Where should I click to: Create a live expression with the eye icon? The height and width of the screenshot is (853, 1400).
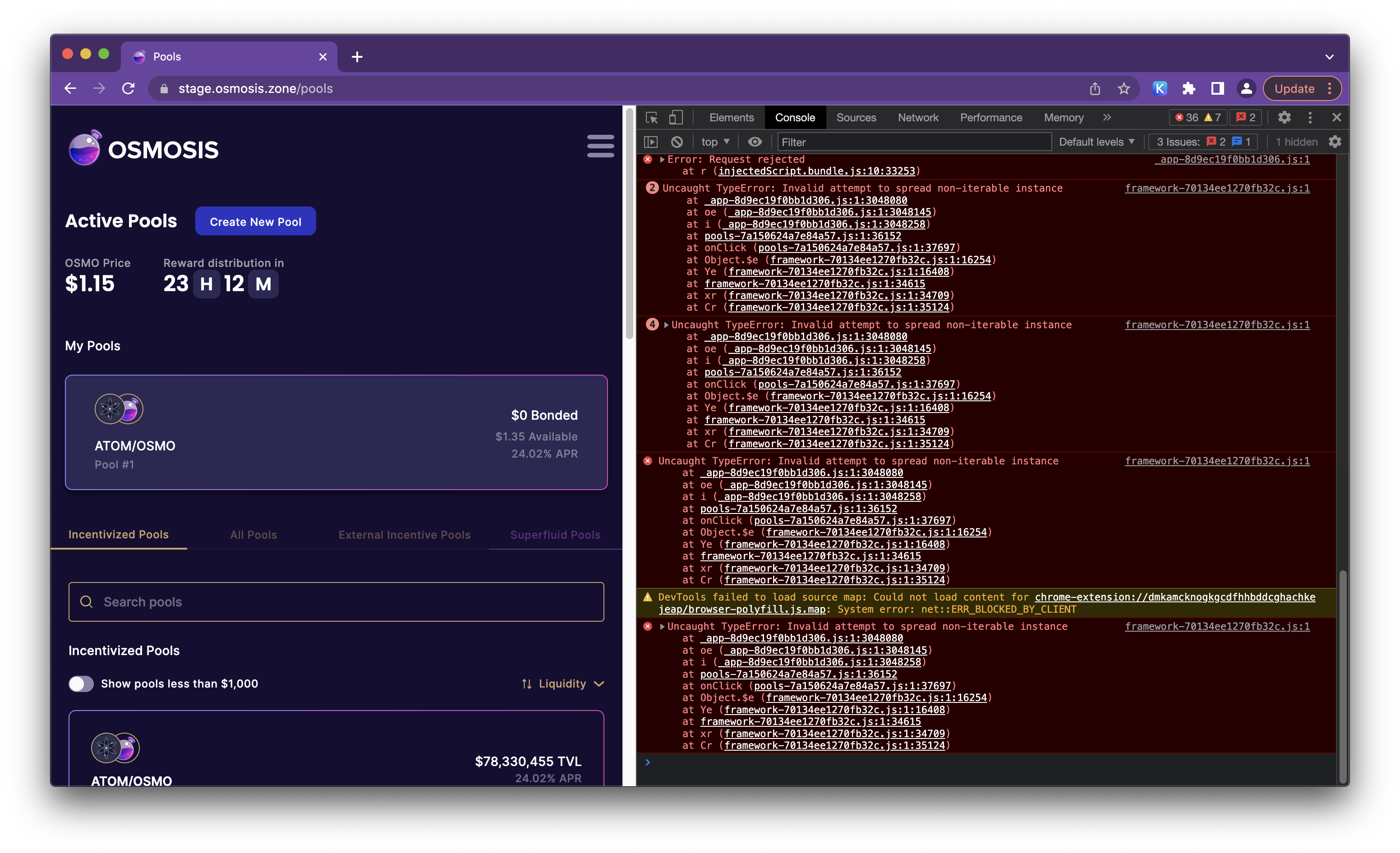click(755, 142)
